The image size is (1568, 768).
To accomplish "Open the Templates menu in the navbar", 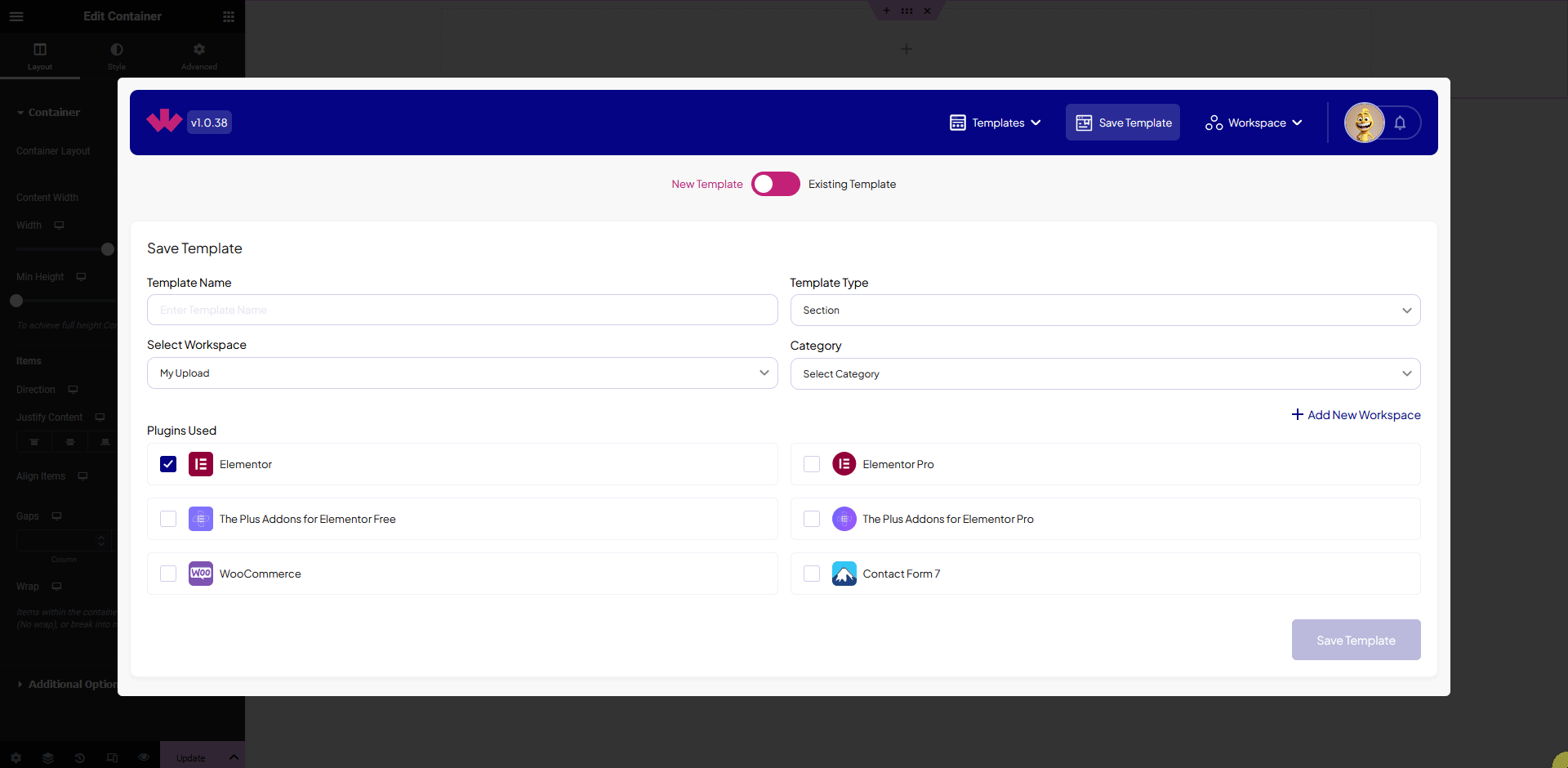I will 995,123.
